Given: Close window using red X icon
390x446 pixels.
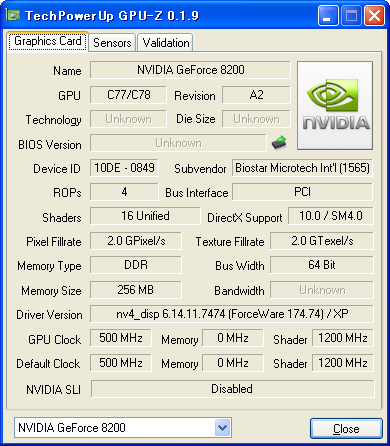Looking at the screenshot, I should point(374,16).
